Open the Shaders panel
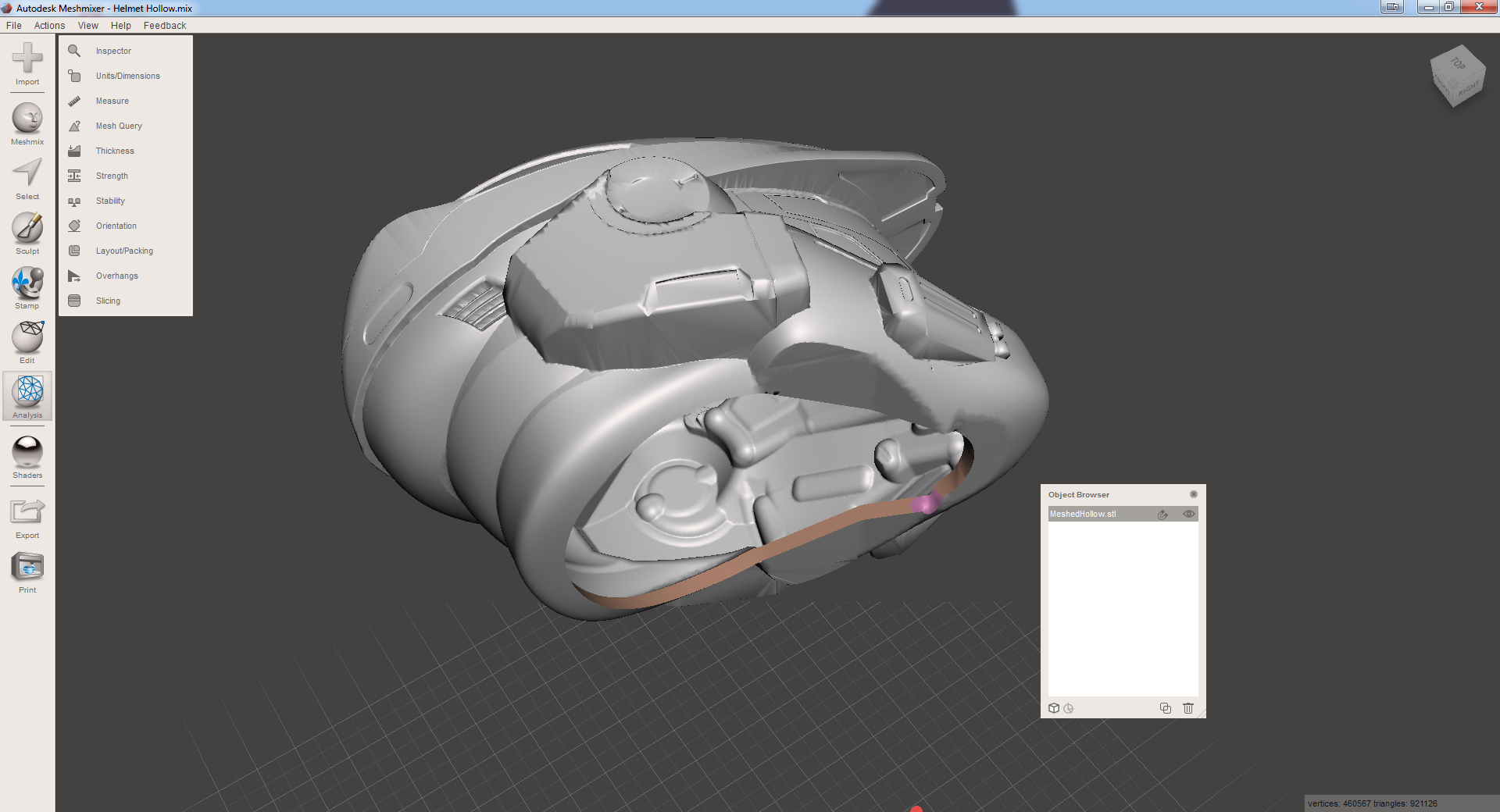This screenshot has width=1500, height=812. click(x=27, y=456)
